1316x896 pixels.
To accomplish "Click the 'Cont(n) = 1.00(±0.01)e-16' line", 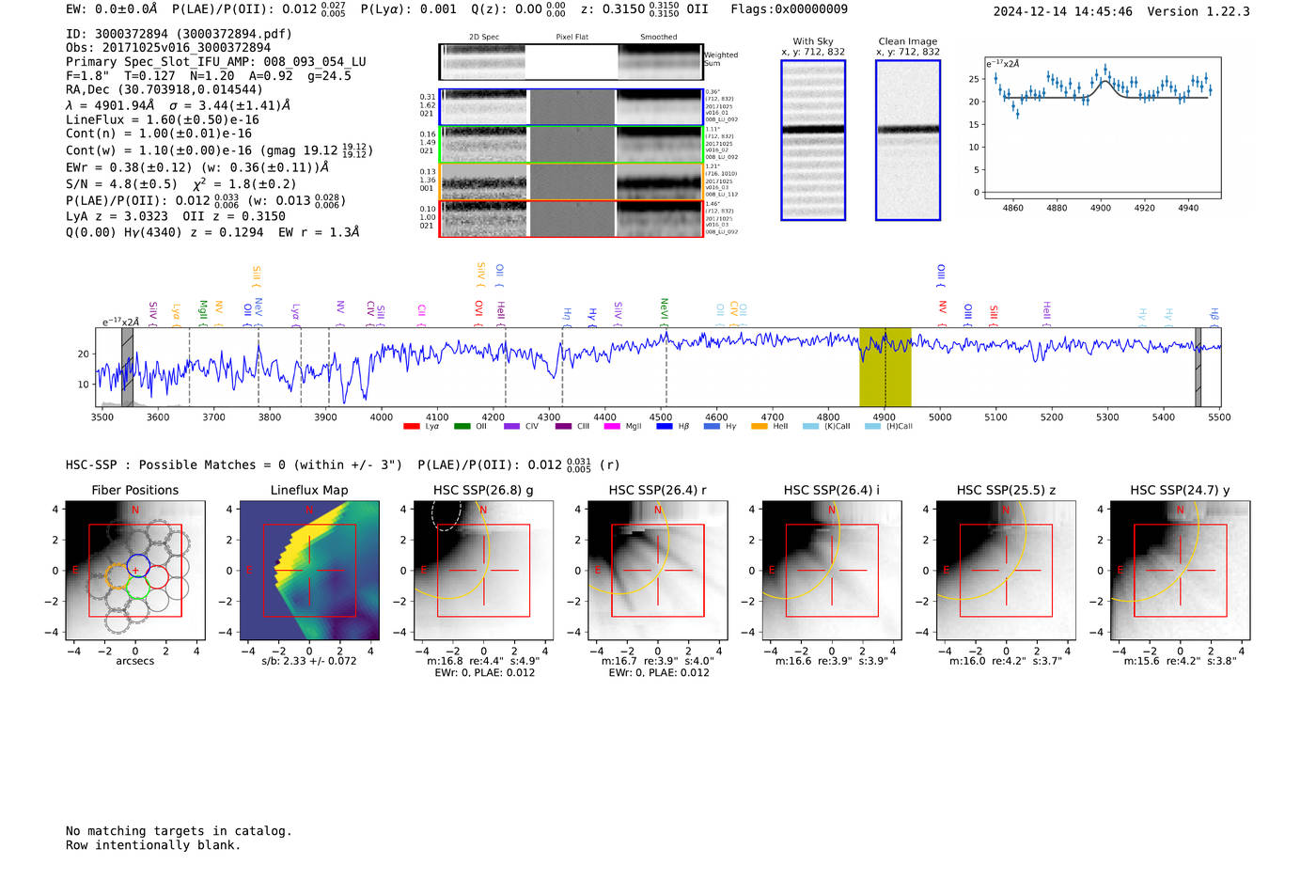I will tap(159, 134).
